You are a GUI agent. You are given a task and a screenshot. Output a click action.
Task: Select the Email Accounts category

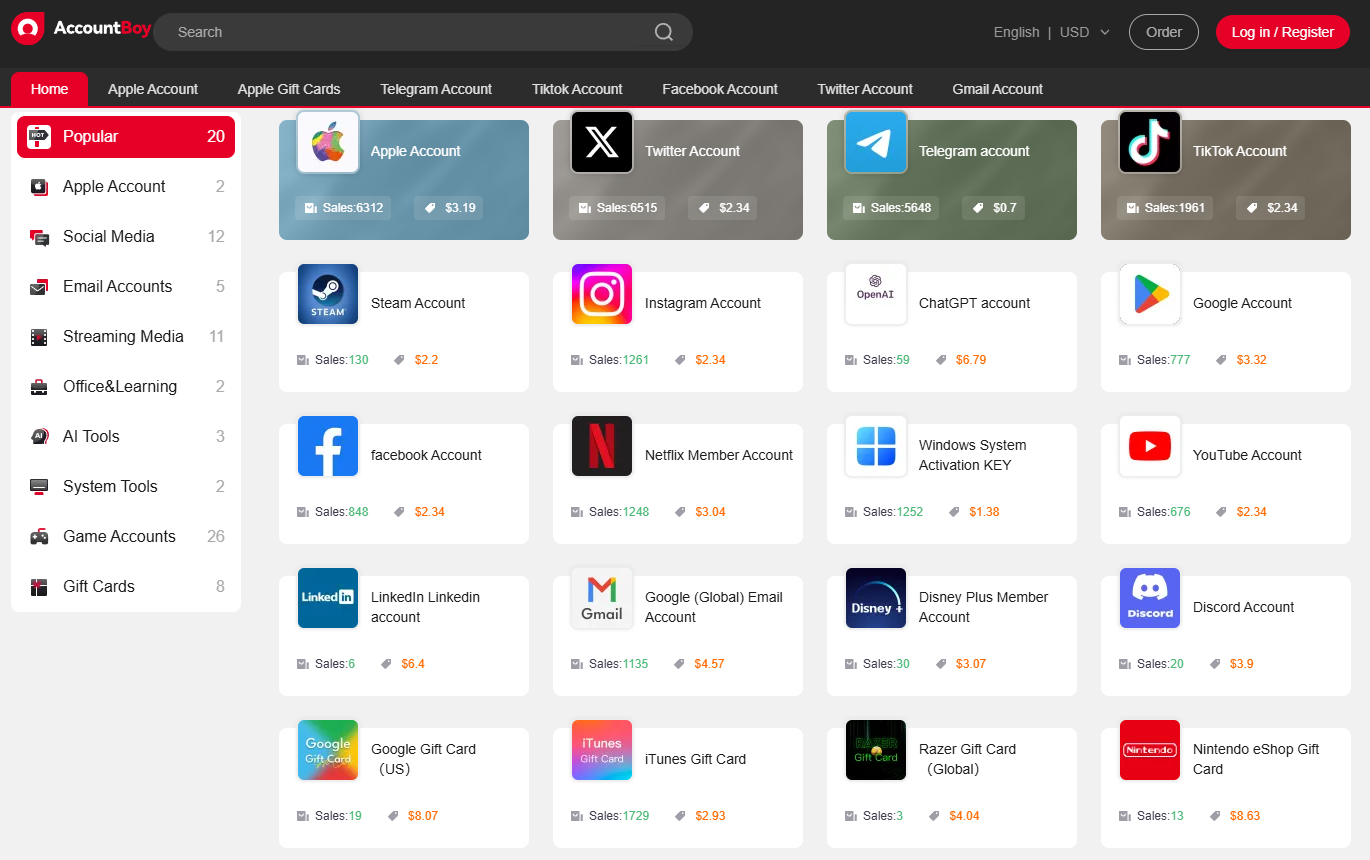point(126,287)
